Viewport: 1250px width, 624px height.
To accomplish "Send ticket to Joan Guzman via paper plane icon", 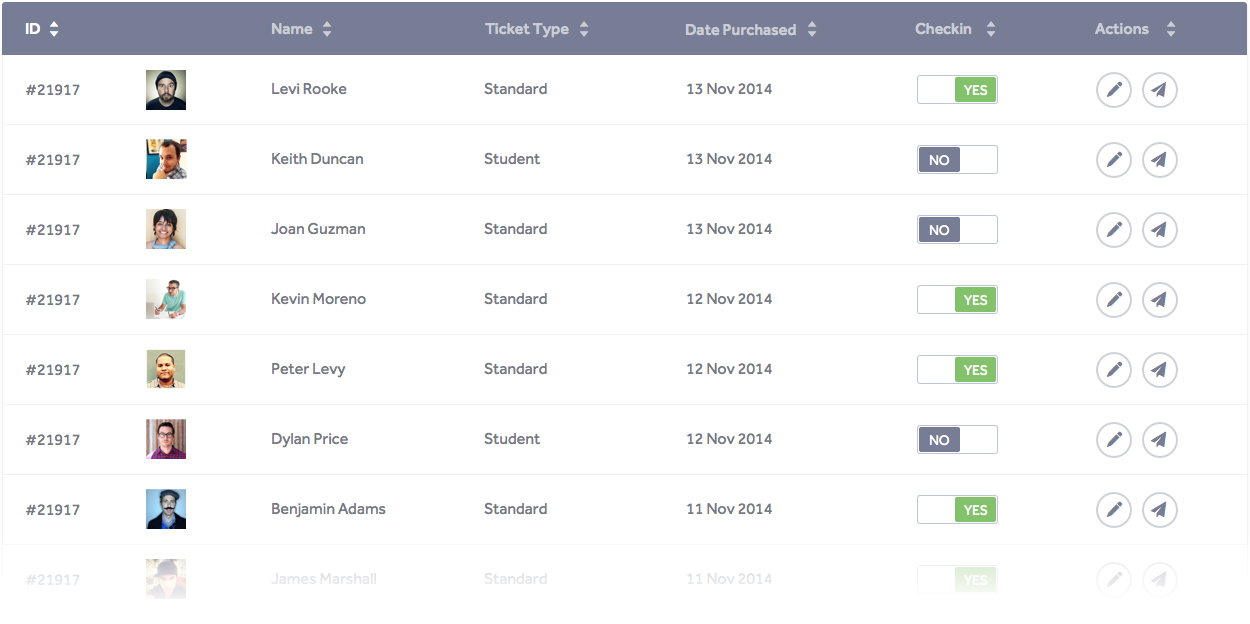I will (x=1160, y=230).
